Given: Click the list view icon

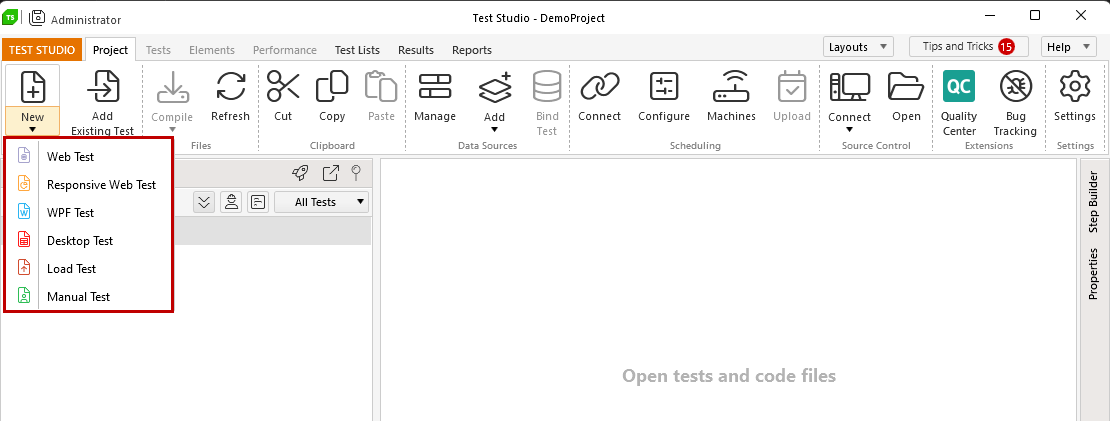Looking at the screenshot, I should pyautogui.click(x=258, y=202).
